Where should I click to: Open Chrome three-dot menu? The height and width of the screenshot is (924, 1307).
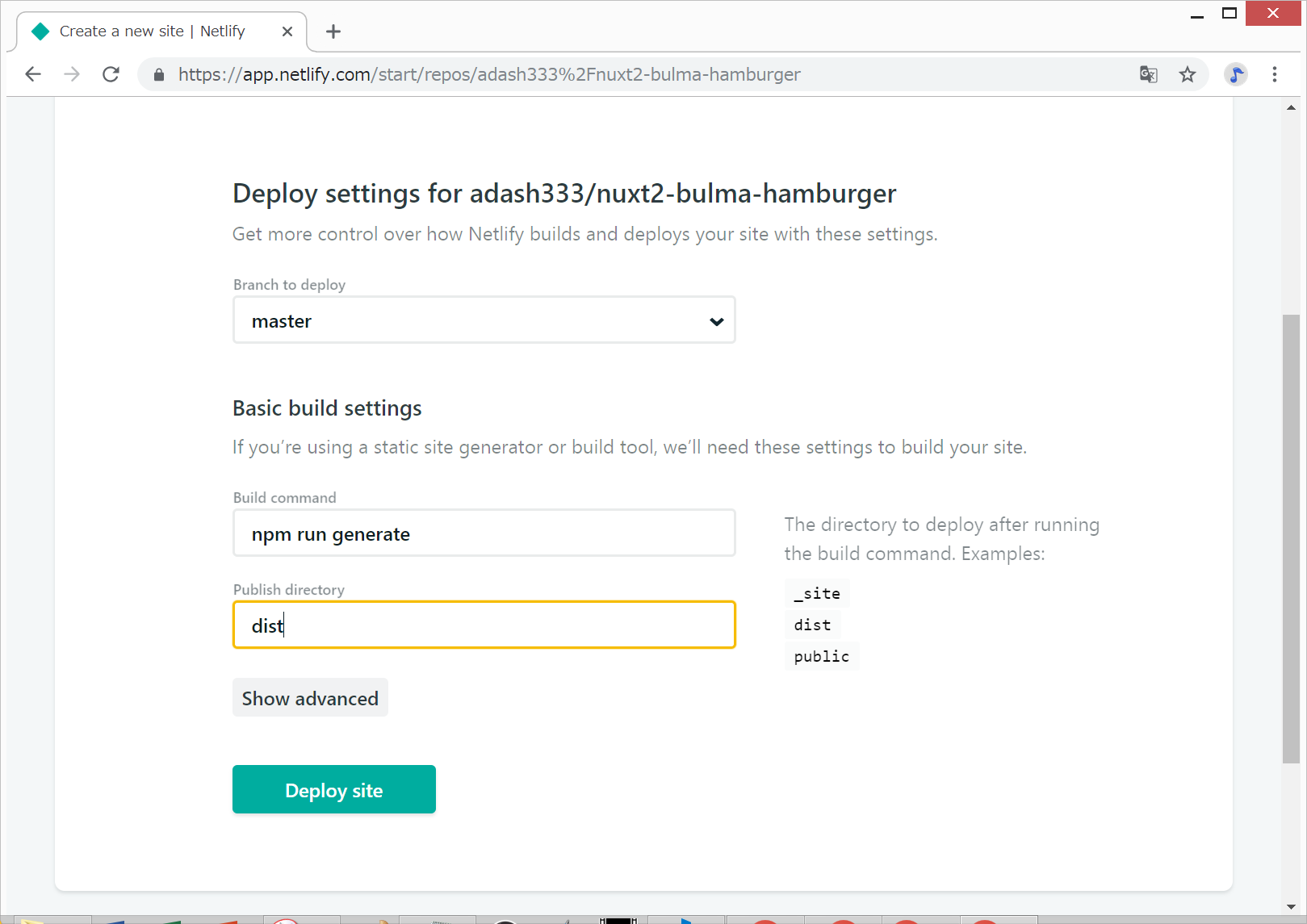pyautogui.click(x=1275, y=74)
